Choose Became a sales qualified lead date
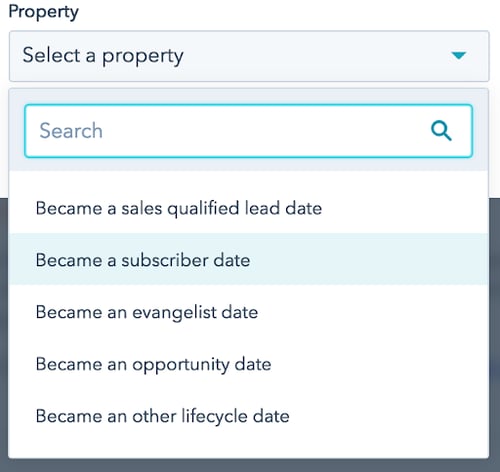The width and height of the screenshot is (500, 472). [248, 208]
